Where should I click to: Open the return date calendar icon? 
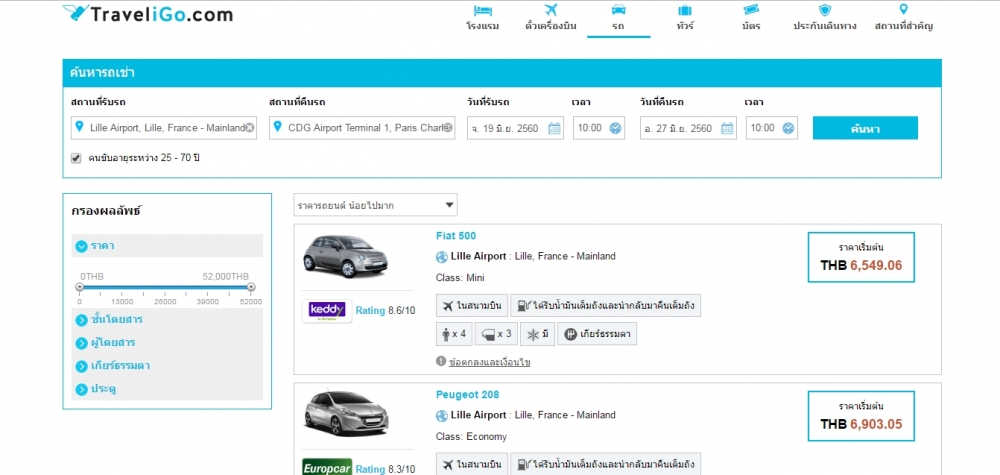[x=727, y=128]
